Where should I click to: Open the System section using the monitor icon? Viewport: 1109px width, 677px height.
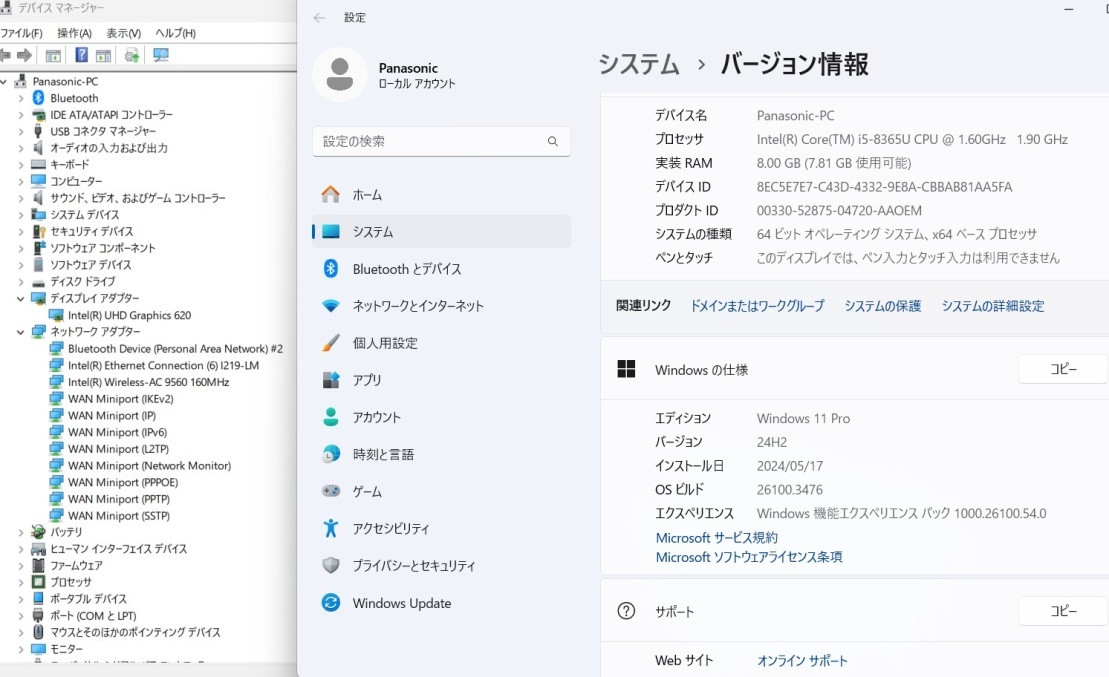[331, 231]
